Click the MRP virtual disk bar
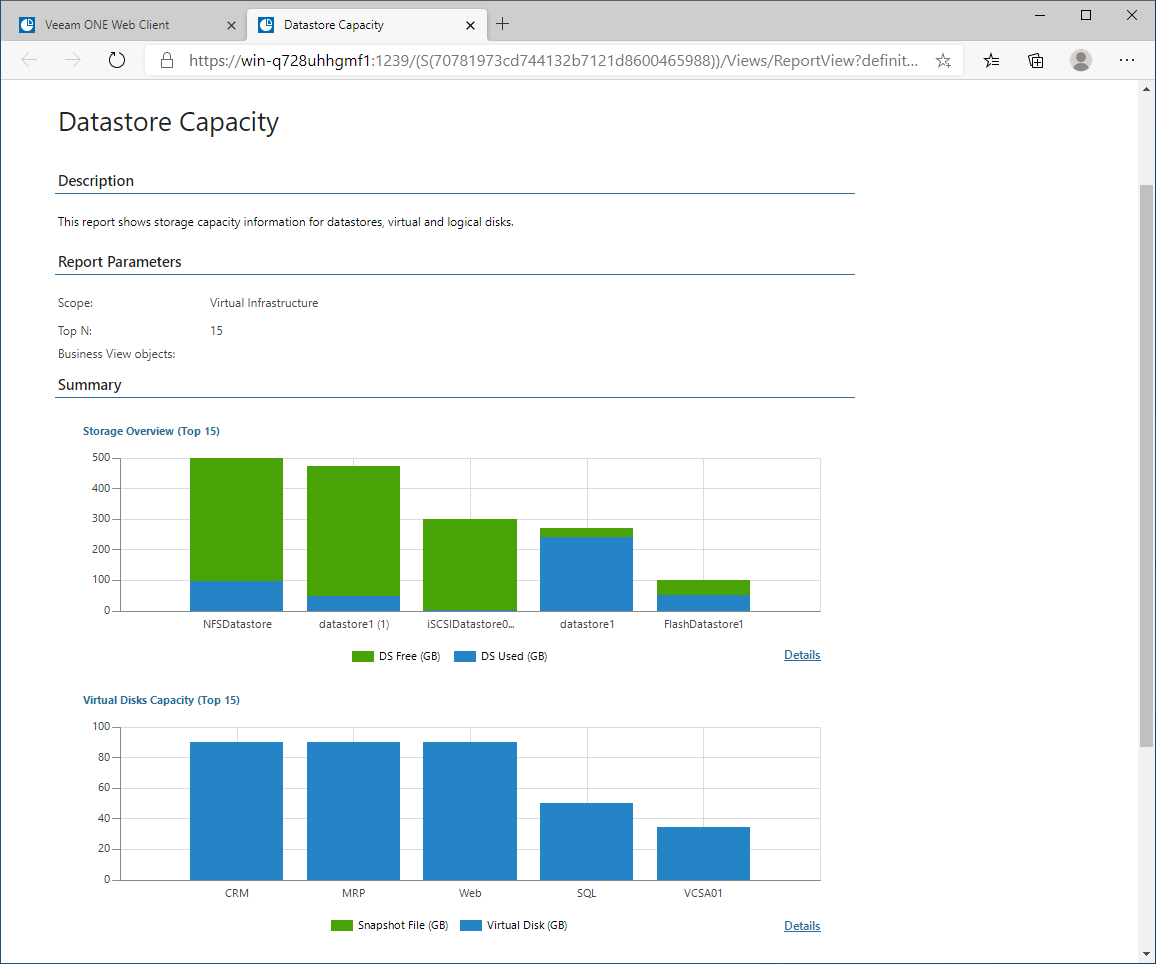This screenshot has width=1156, height=964. click(x=353, y=811)
